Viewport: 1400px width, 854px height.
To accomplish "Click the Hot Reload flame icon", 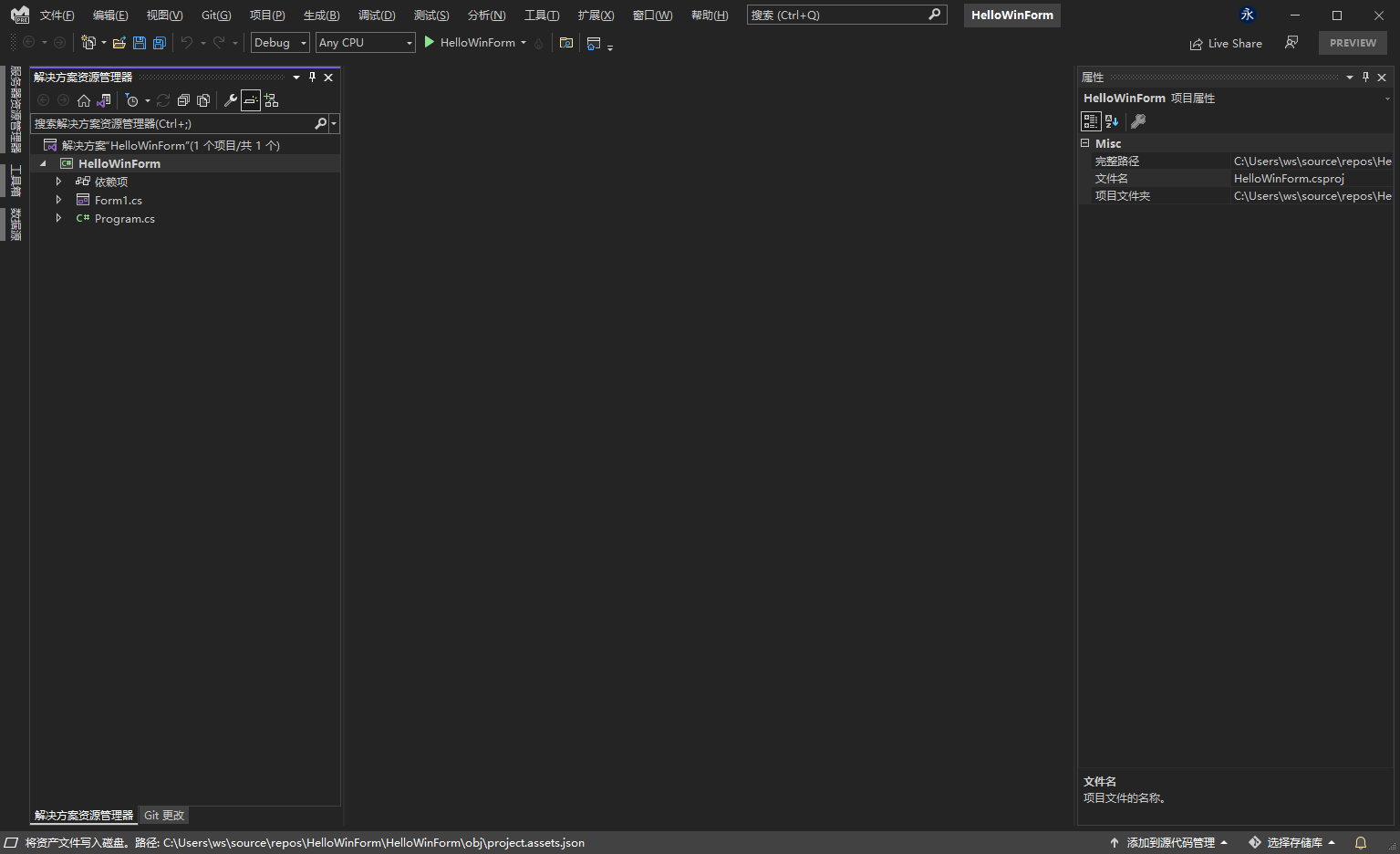I will [539, 43].
